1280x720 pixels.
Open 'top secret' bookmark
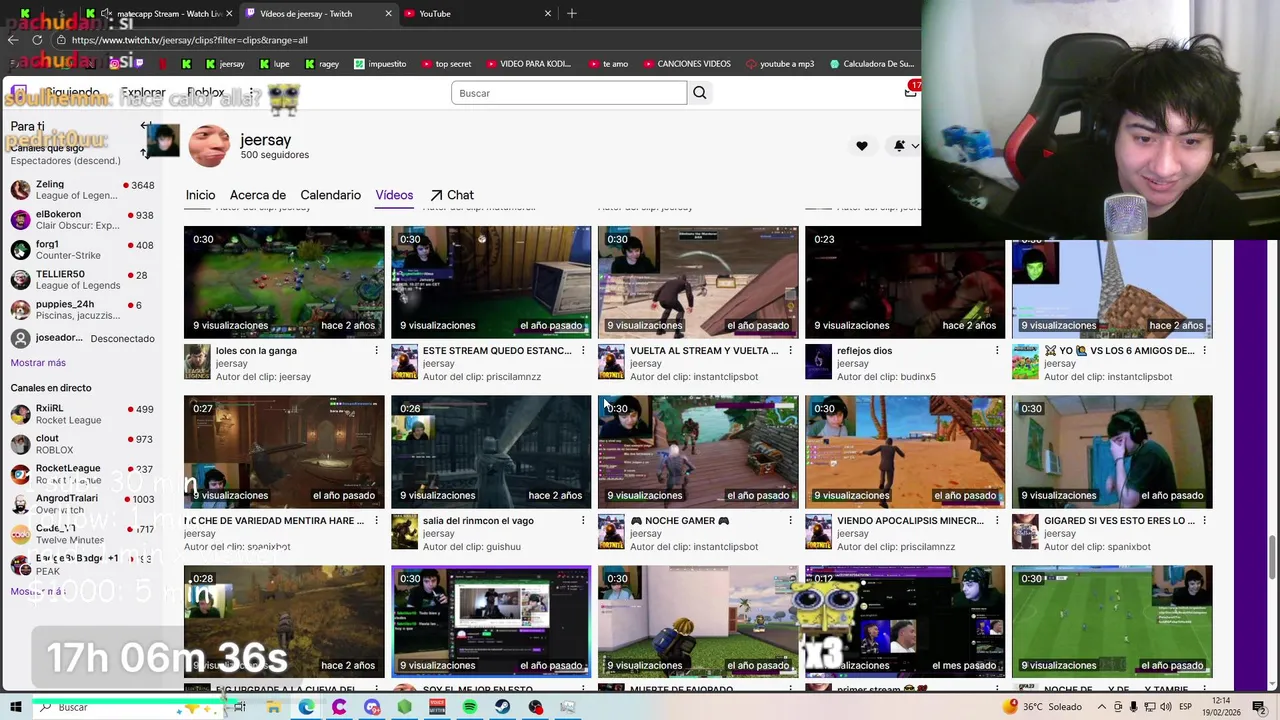pyautogui.click(x=446, y=64)
